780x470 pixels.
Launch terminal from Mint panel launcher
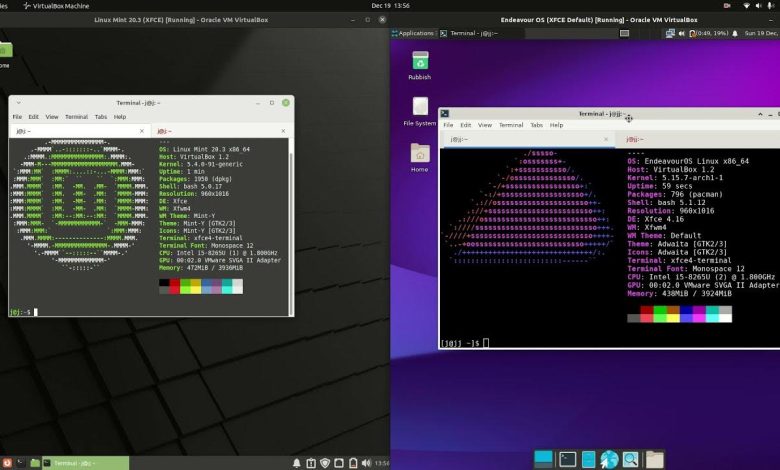pyautogui.click(x=20, y=463)
